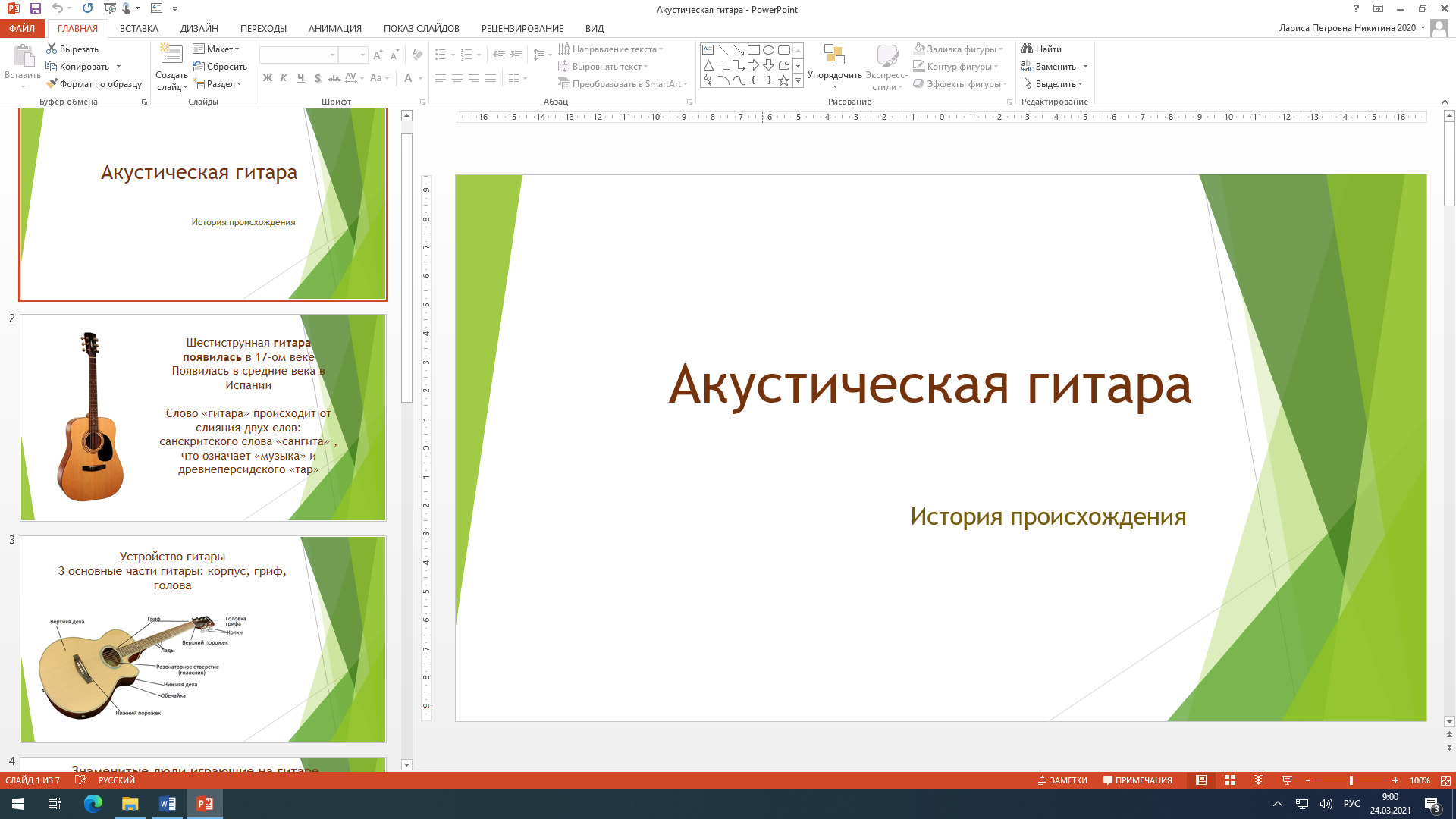Click the 100% zoom level
This screenshot has height=819, width=1456.
coord(1420,780)
